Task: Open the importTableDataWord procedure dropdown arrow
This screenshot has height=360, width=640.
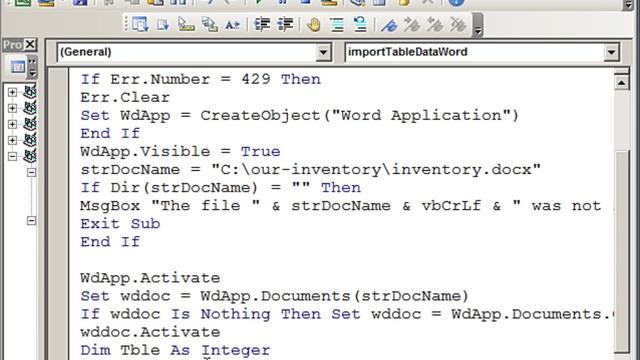Action: point(611,52)
